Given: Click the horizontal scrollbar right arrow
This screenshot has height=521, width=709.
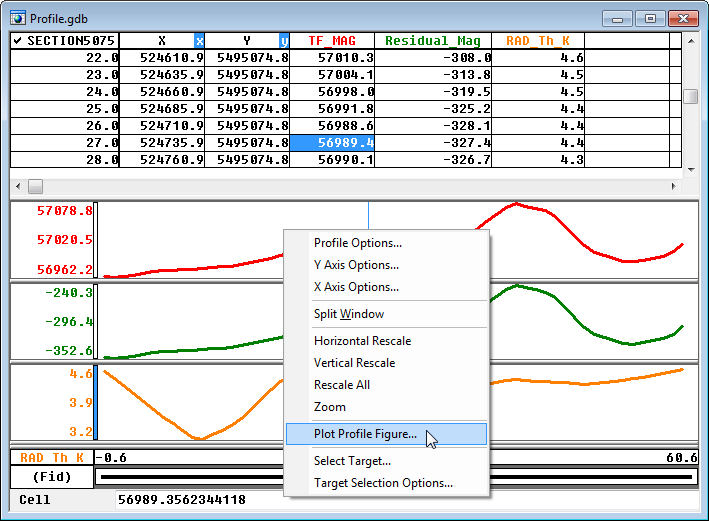Looking at the screenshot, I should pos(673,186).
